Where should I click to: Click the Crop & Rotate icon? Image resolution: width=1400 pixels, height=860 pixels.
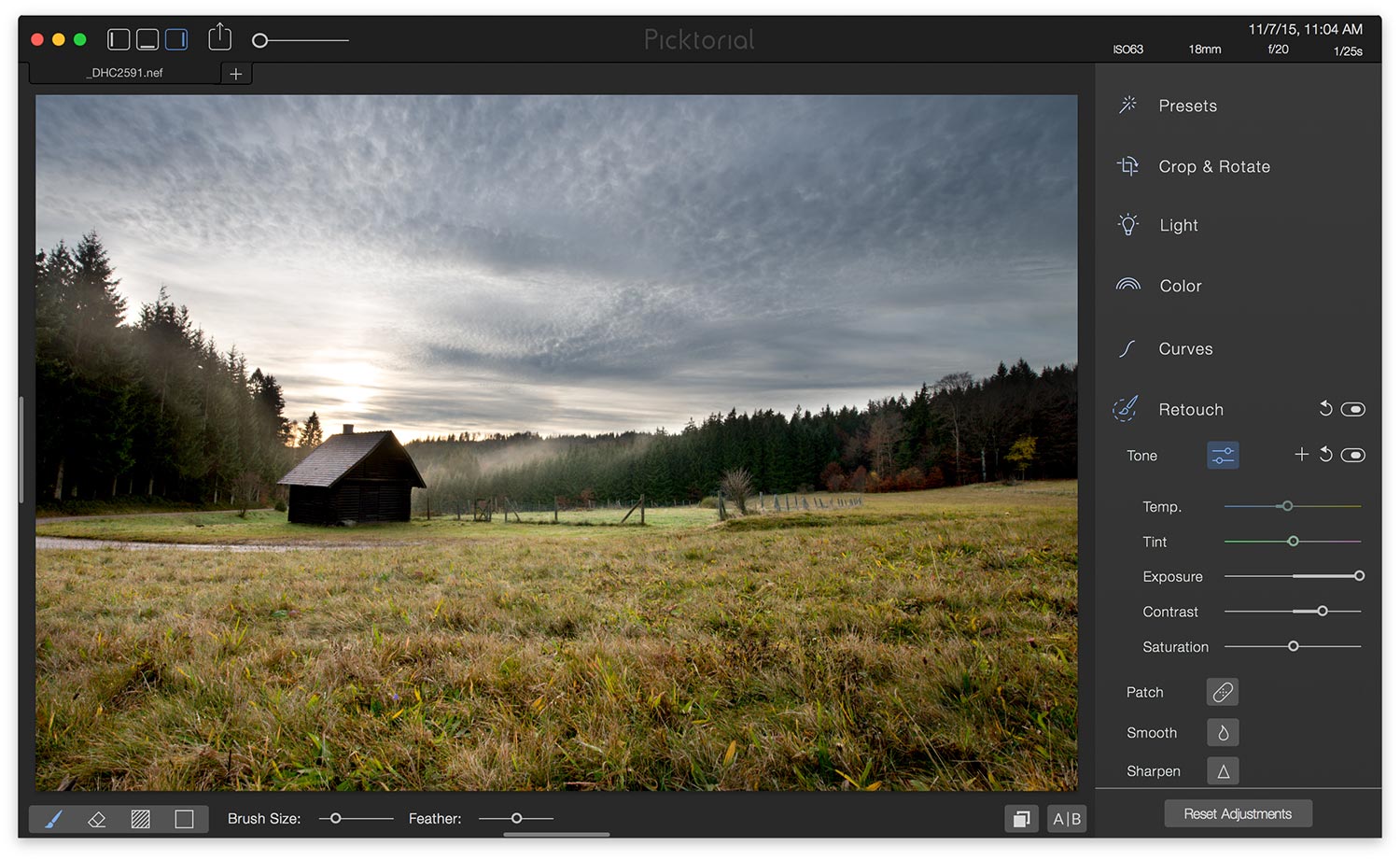[1128, 166]
